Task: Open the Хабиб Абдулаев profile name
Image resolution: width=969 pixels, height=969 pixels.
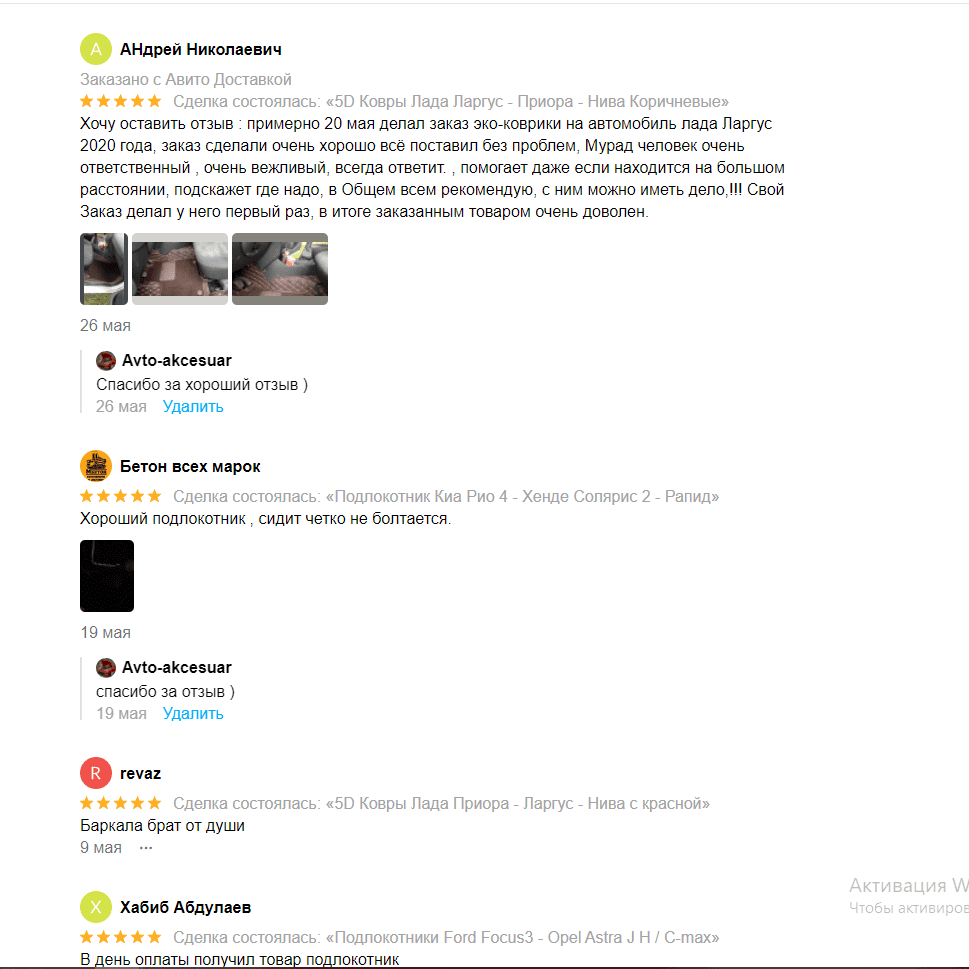Action: tap(185, 908)
